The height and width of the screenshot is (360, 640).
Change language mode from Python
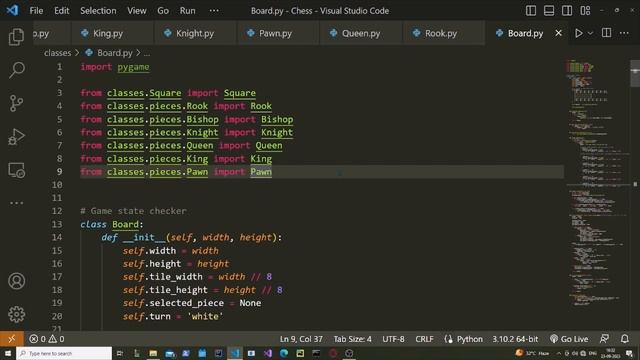click(469, 339)
